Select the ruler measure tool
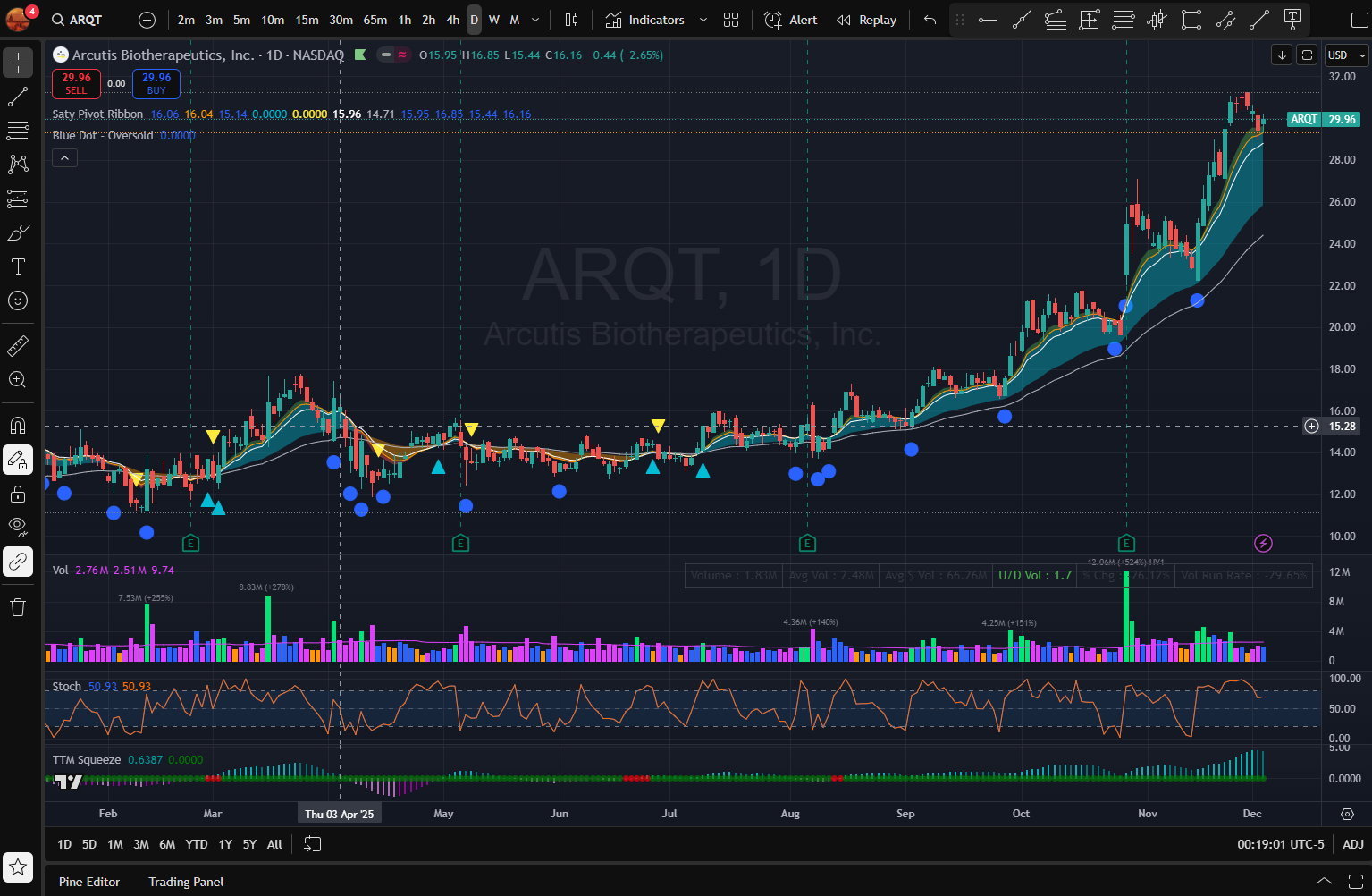The image size is (1372, 896). click(x=18, y=345)
